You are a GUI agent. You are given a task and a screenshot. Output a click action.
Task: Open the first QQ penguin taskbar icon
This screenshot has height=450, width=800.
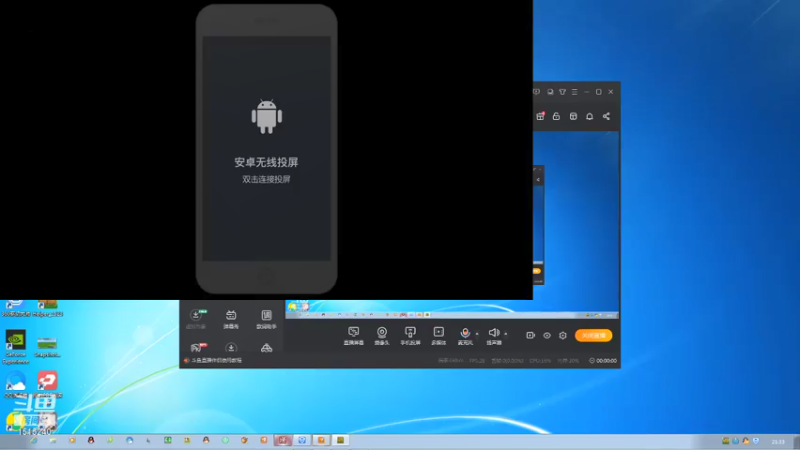tap(91, 440)
